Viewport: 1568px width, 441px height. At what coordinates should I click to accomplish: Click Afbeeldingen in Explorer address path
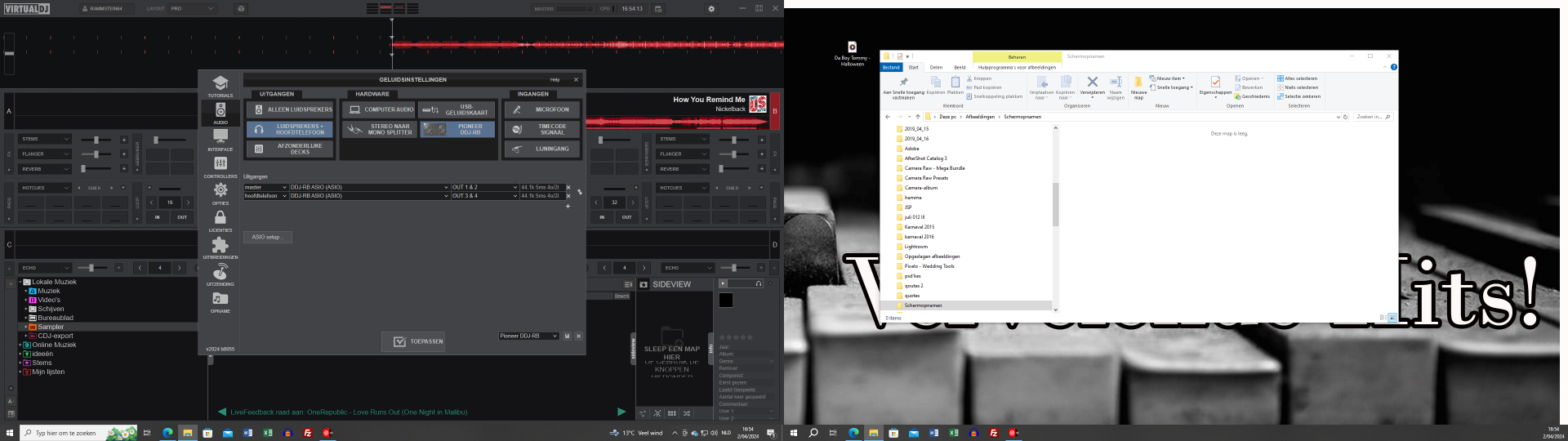[x=980, y=117]
